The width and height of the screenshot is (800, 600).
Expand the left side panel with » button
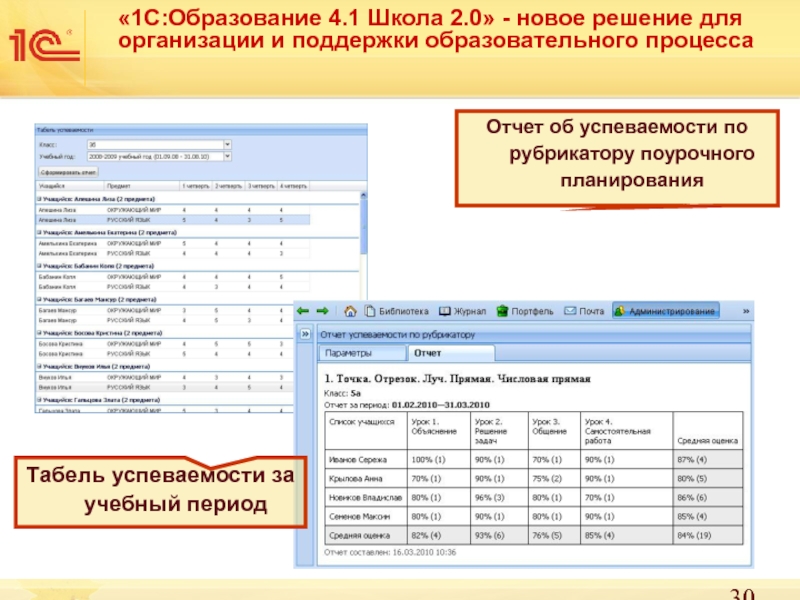(x=305, y=334)
